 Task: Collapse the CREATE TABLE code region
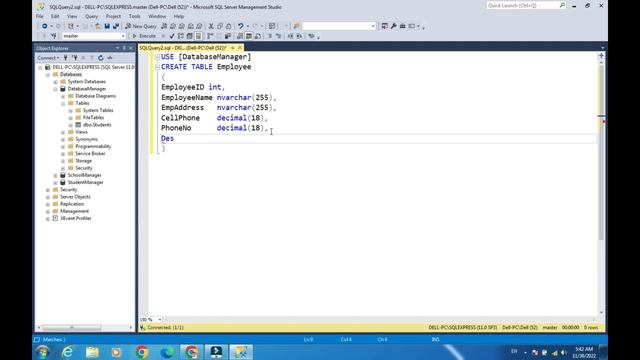tap(157, 67)
